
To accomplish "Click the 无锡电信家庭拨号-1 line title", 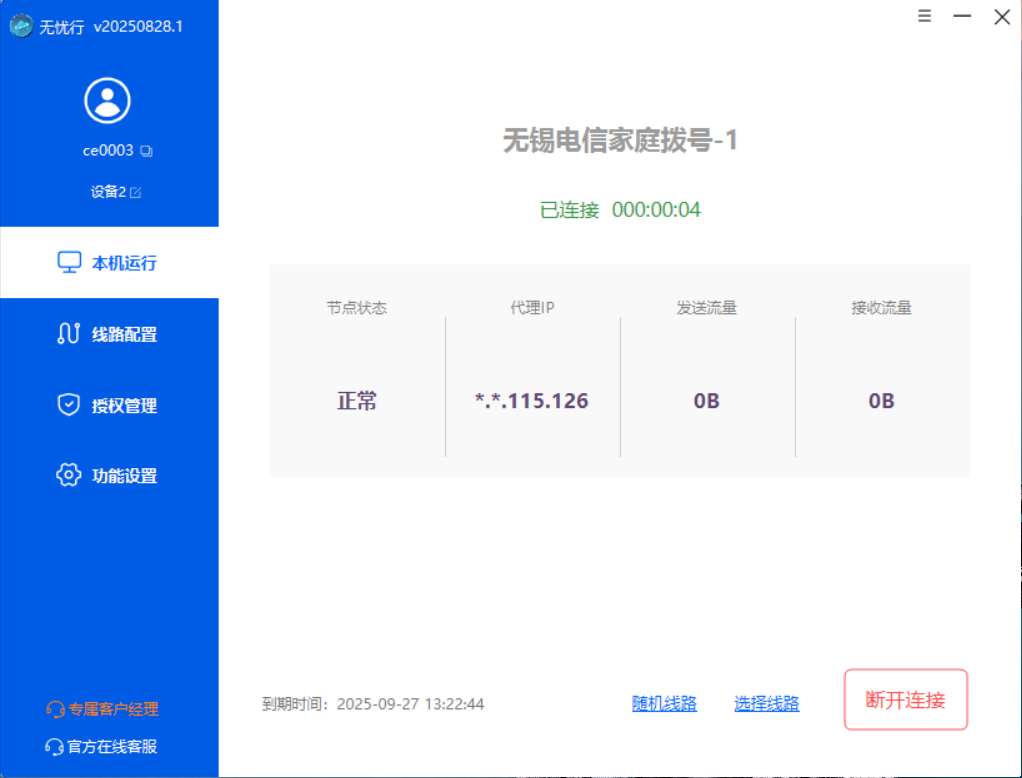I will [x=619, y=141].
